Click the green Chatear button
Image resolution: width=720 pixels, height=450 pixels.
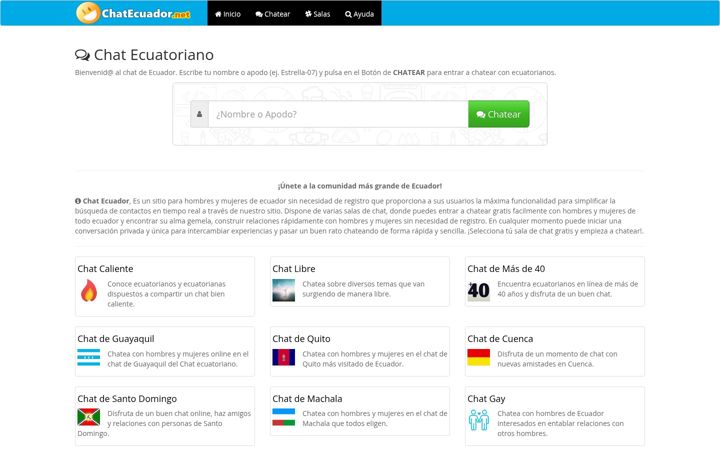(x=499, y=114)
